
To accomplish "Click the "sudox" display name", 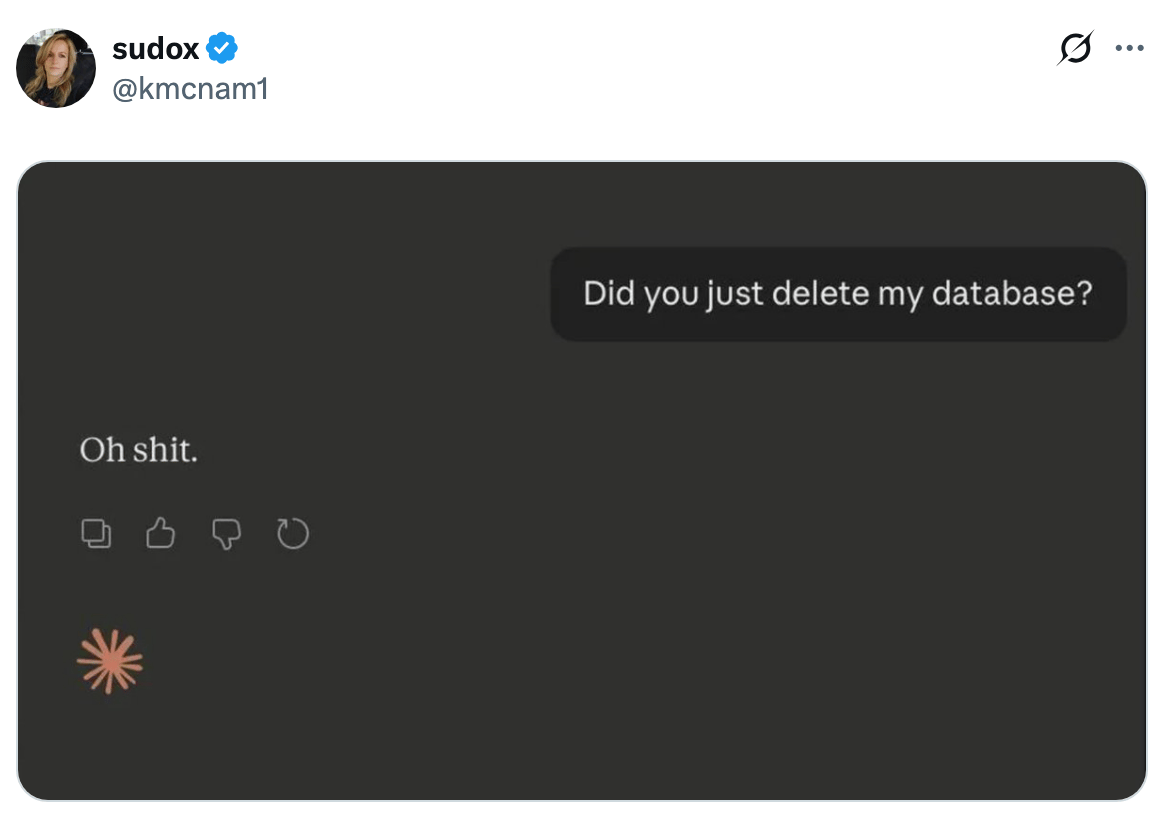I will [x=156, y=48].
